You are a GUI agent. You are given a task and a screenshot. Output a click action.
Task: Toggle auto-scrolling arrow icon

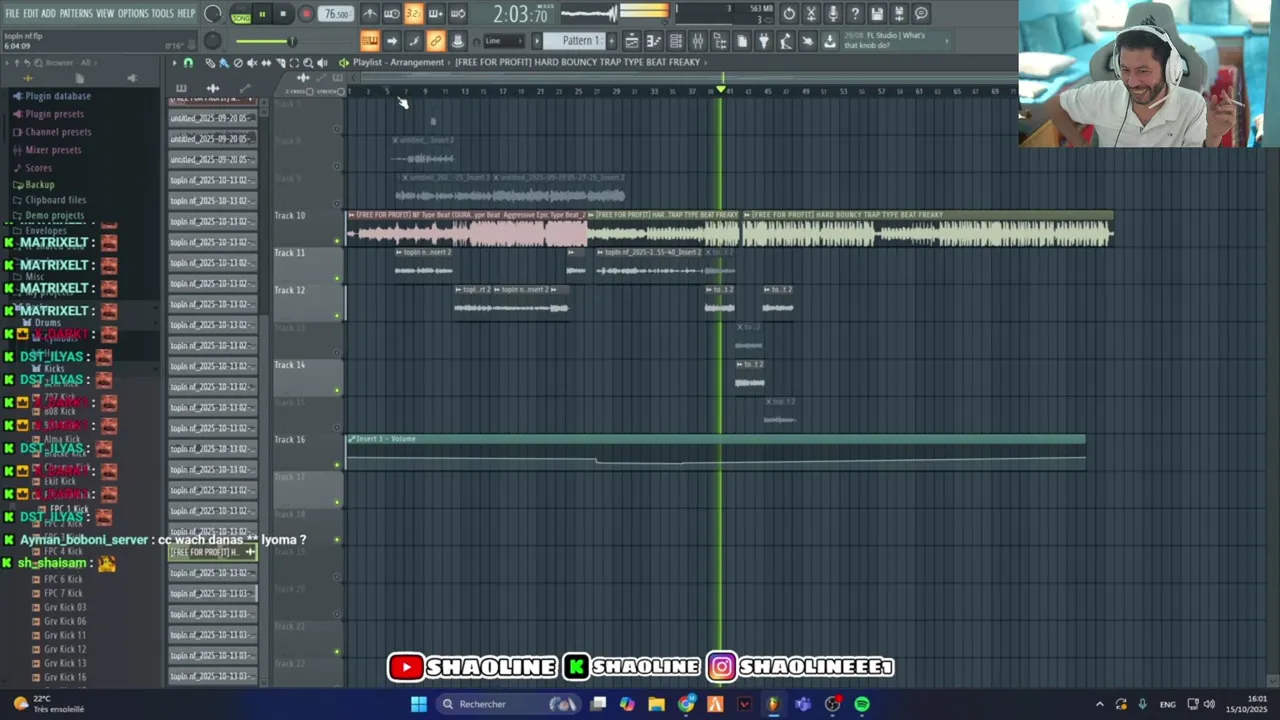pyautogui.click(x=392, y=41)
